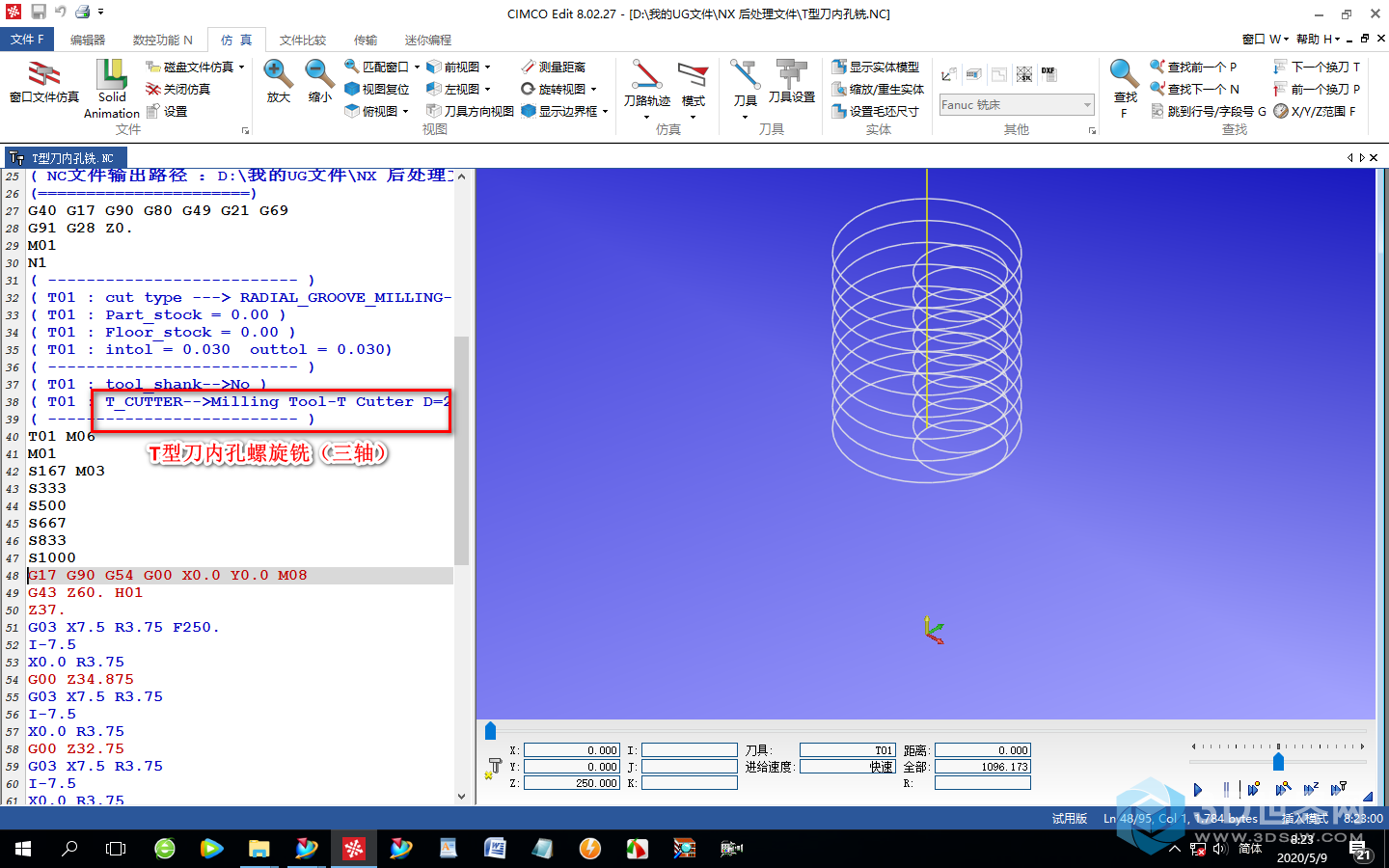Screen dimensions: 1389x868
Task: Select 视图复位 reset view
Action: (x=377, y=89)
